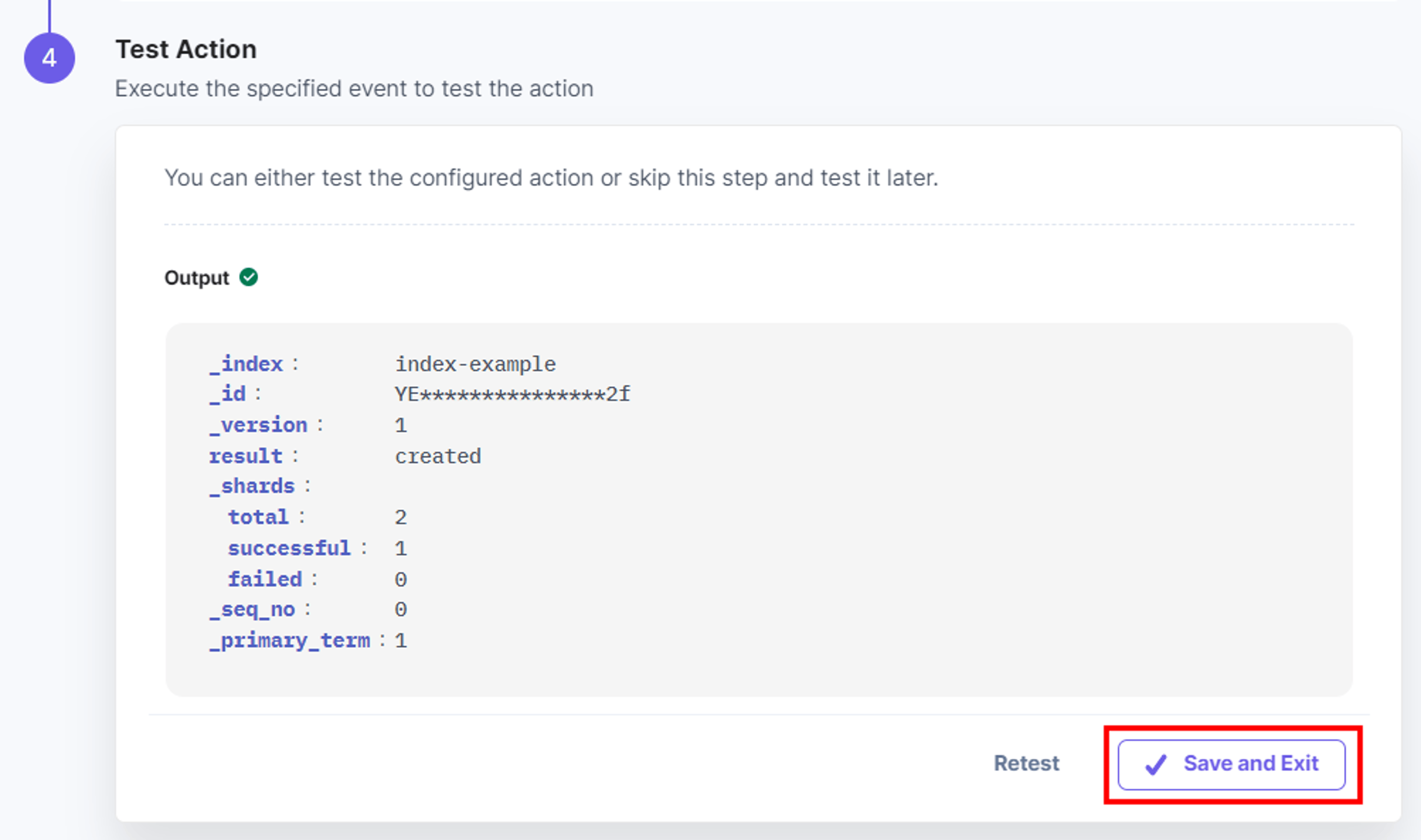Select the failed key under _shards
The image size is (1421, 840).
coord(264,579)
